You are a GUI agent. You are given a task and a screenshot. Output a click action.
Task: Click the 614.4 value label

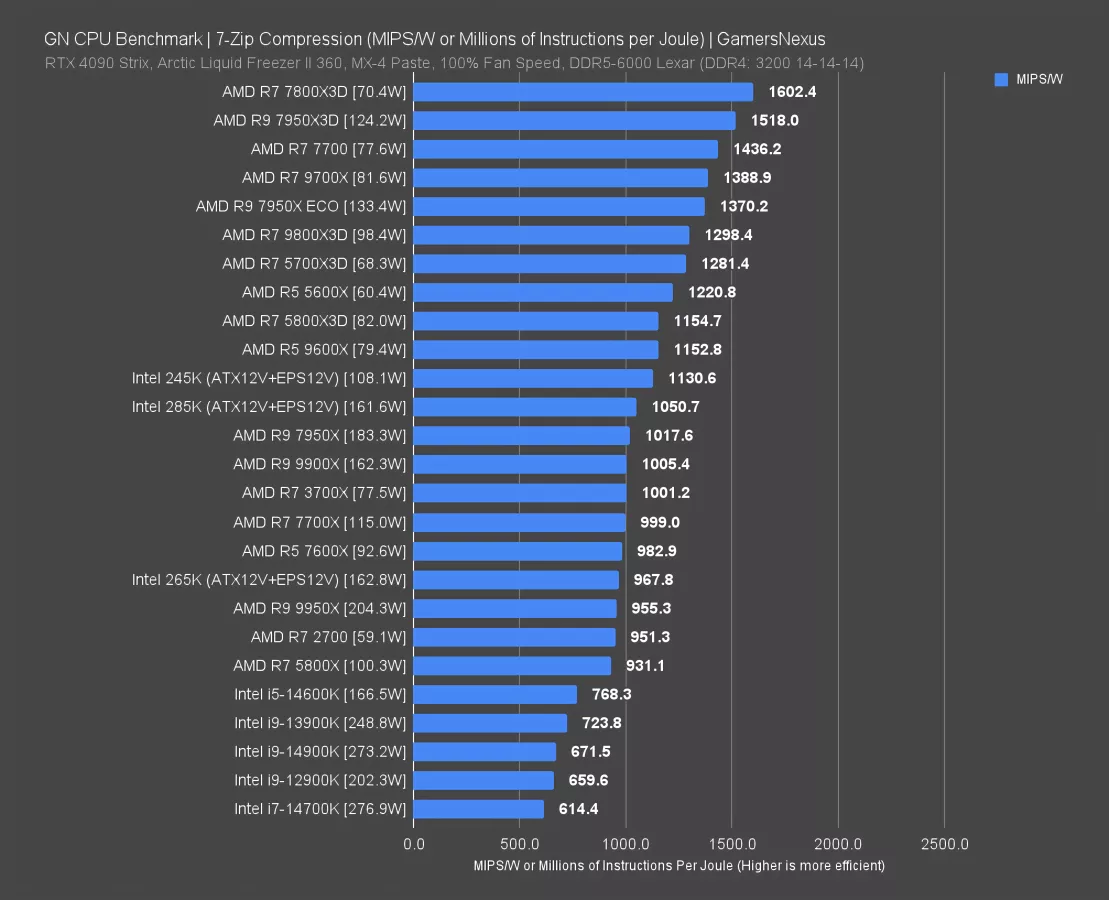[x=578, y=809]
